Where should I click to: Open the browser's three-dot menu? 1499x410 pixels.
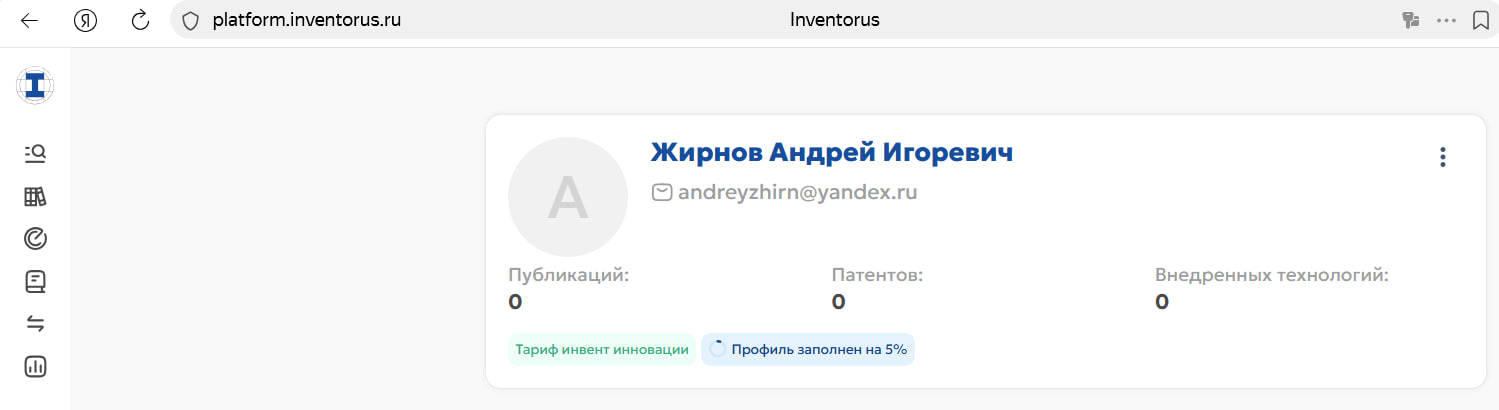pyautogui.click(x=1446, y=20)
